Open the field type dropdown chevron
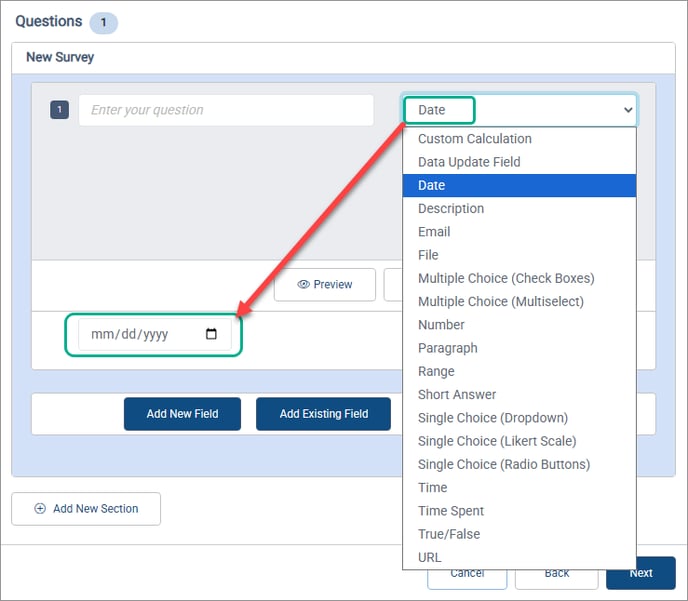This screenshot has width=688, height=601. [x=627, y=110]
